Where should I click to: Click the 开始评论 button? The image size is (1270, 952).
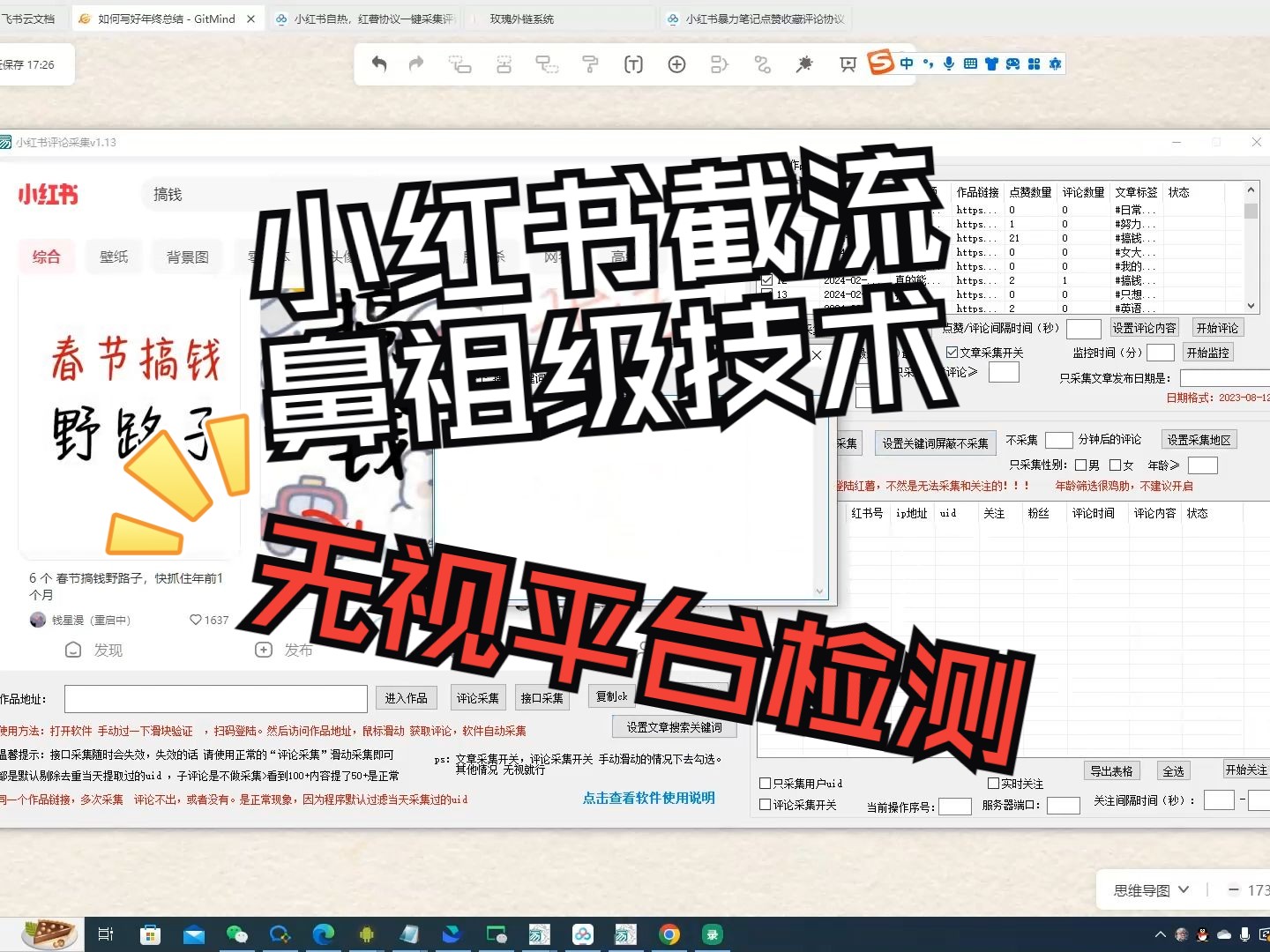point(1218,328)
